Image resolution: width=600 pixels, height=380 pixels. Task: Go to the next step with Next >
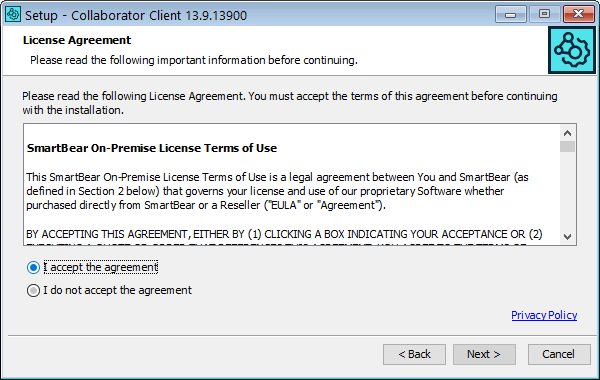pos(484,354)
